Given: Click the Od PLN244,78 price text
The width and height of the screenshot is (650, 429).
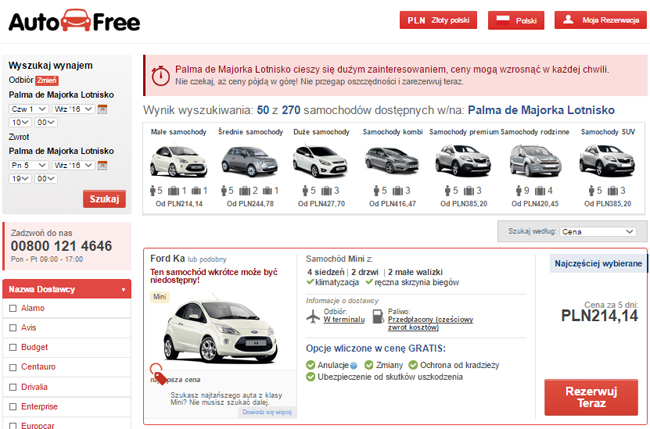Looking at the screenshot, I should [x=250, y=204].
